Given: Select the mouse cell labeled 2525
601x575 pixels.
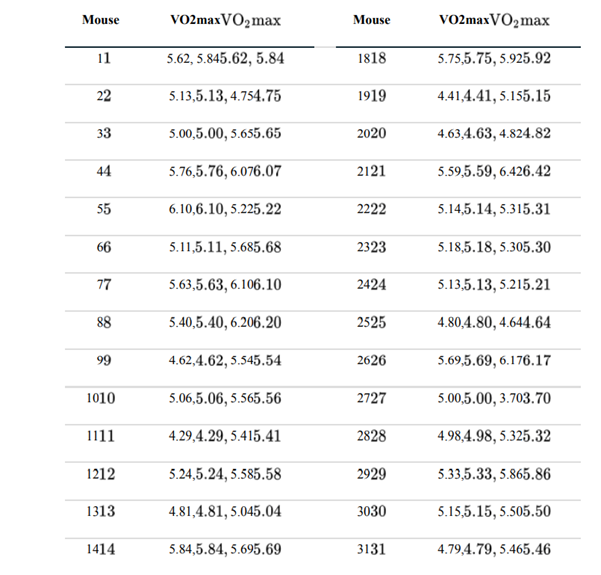Looking at the screenshot, I should coord(372,323).
